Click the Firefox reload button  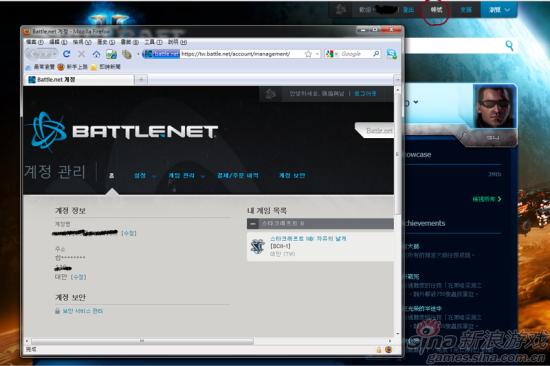click(x=66, y=54)
